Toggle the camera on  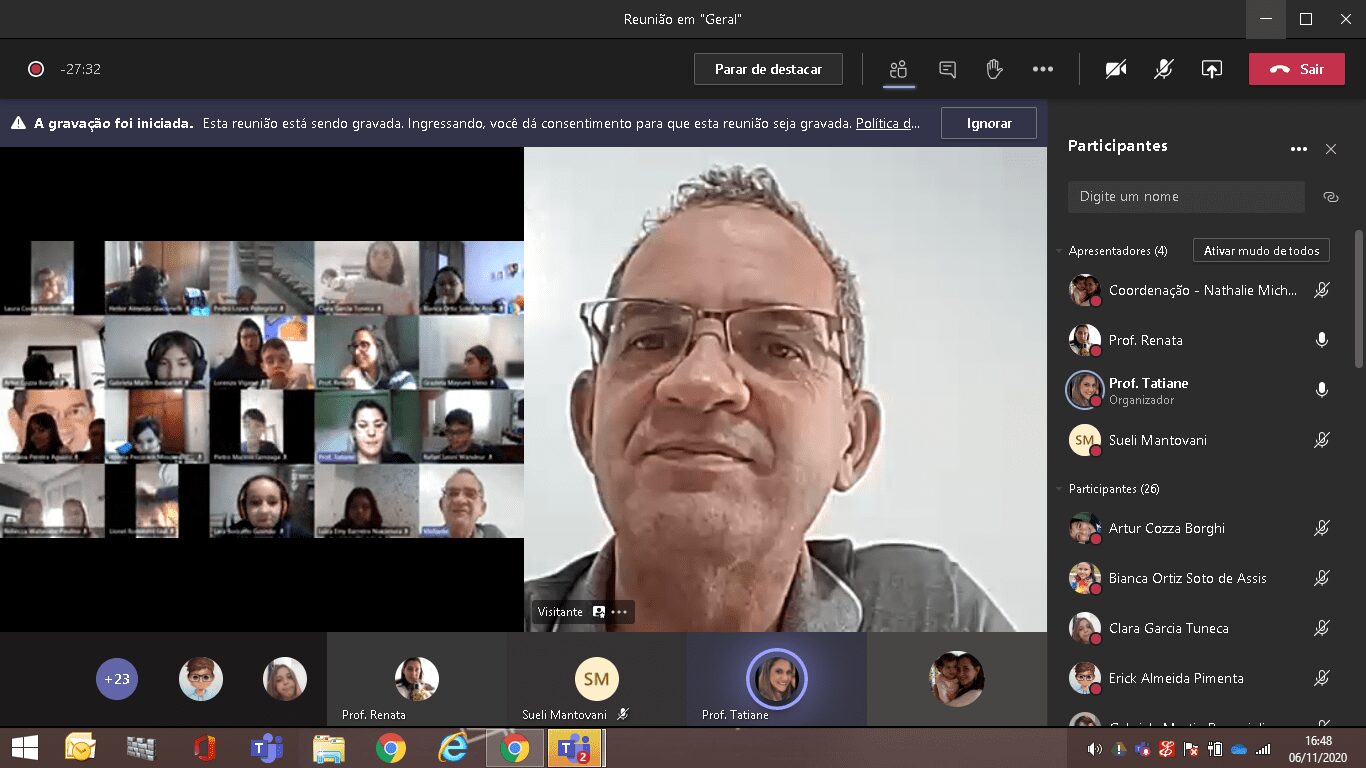coord(1116,69)
